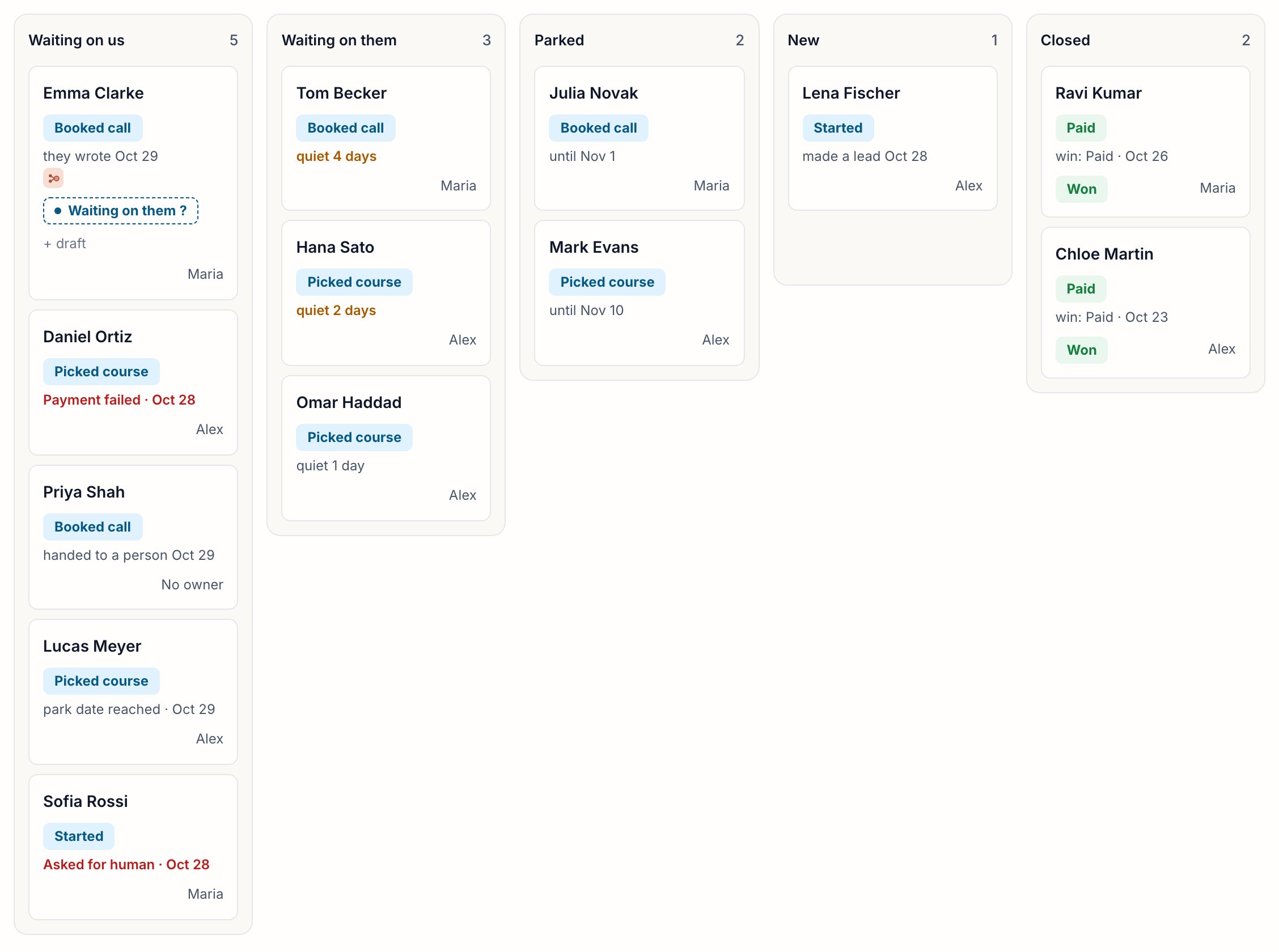The image size is (1279, 952).
Task: Click the 'Parked' column header
Action: (x=559, y=40)
